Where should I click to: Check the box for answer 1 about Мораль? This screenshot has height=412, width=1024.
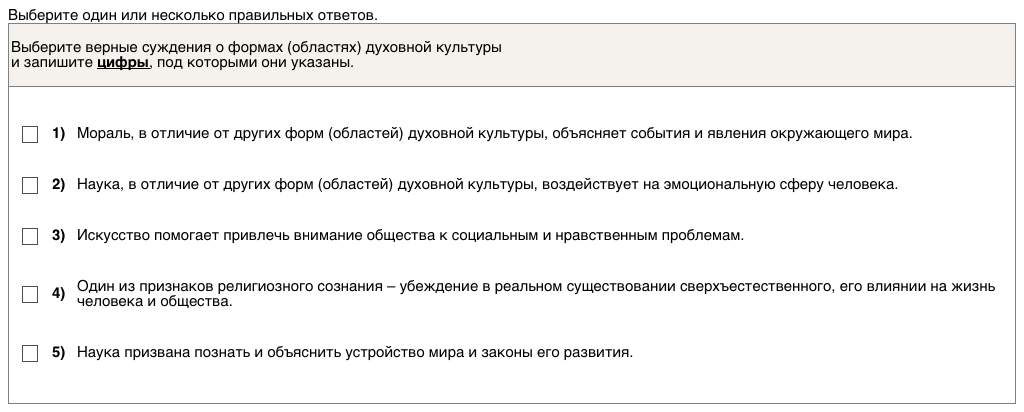click(x=30, y=135)
